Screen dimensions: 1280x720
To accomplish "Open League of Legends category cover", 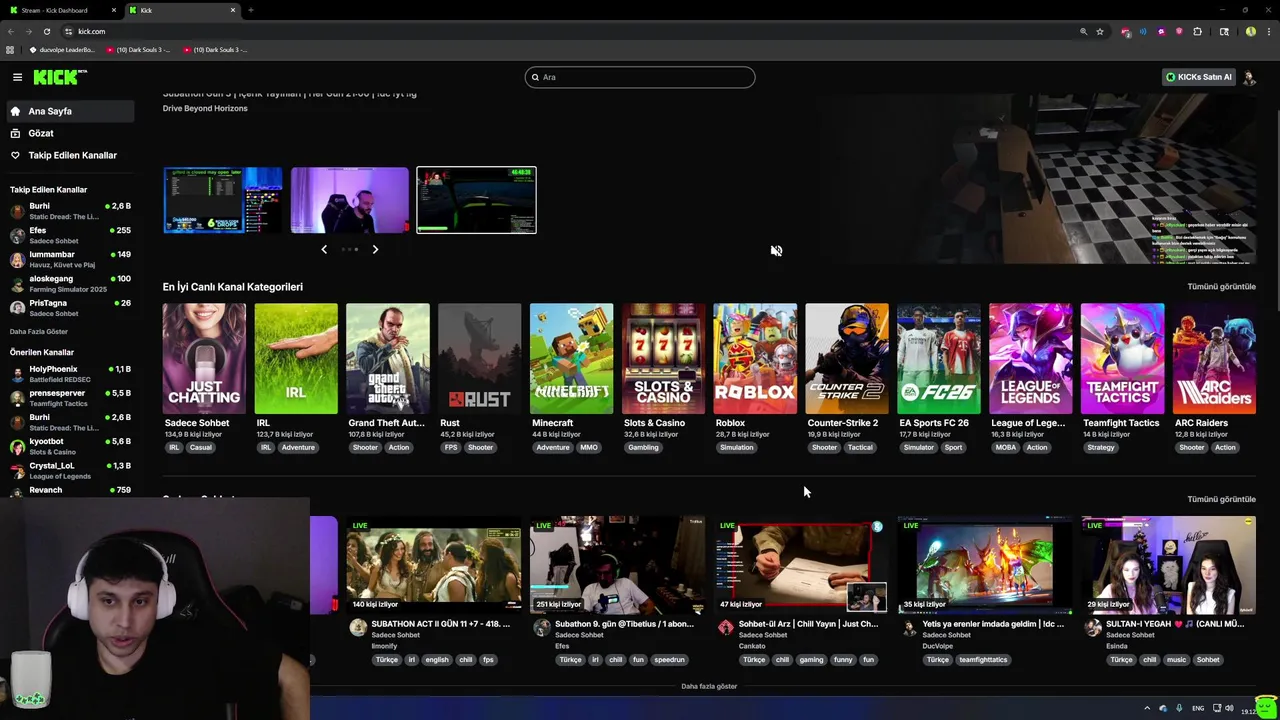I will point(1031,359).
